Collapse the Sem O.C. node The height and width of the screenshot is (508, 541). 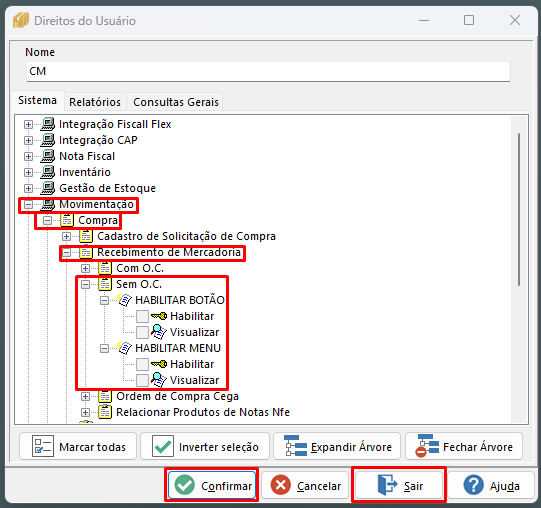pyautogui.click(x=86, y=284)
